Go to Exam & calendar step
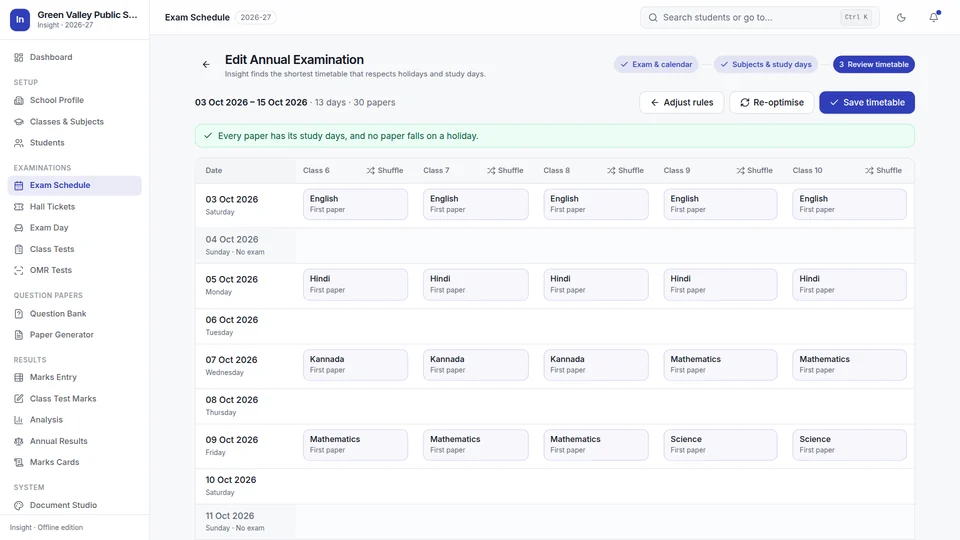 coord(656,64)
